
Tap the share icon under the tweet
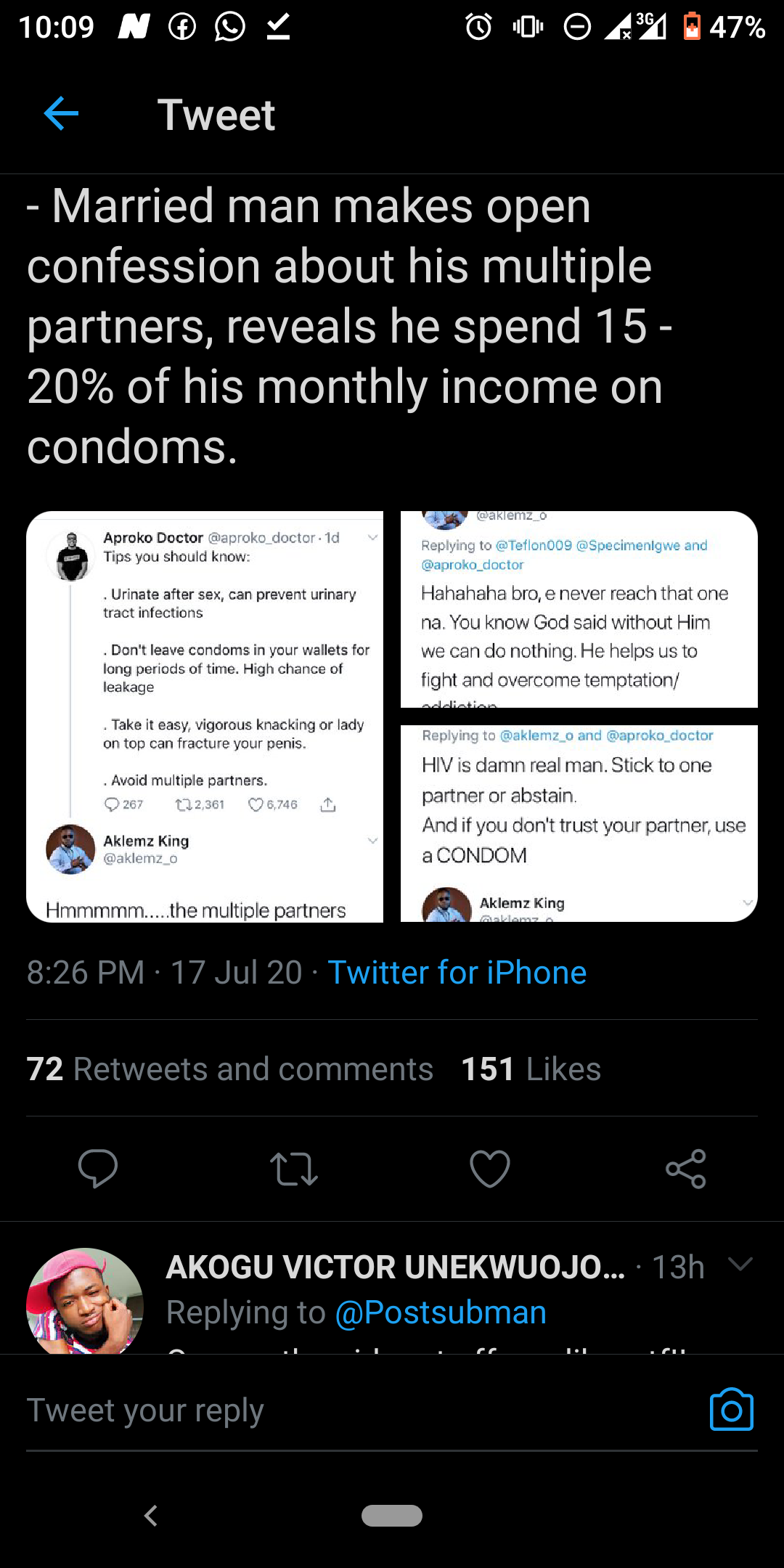coord(686,1169)
